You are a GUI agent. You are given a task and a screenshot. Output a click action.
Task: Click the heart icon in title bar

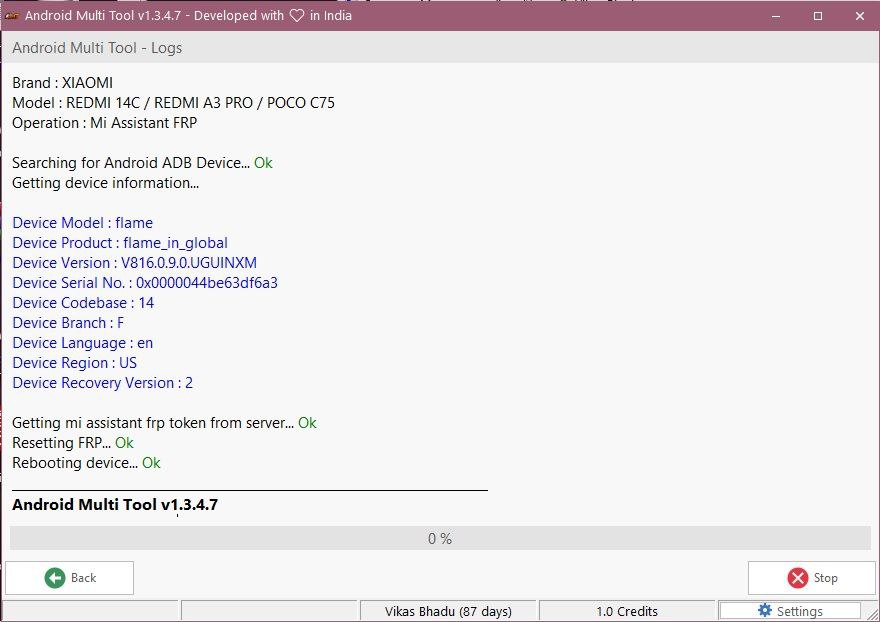[x=297, y=16]
